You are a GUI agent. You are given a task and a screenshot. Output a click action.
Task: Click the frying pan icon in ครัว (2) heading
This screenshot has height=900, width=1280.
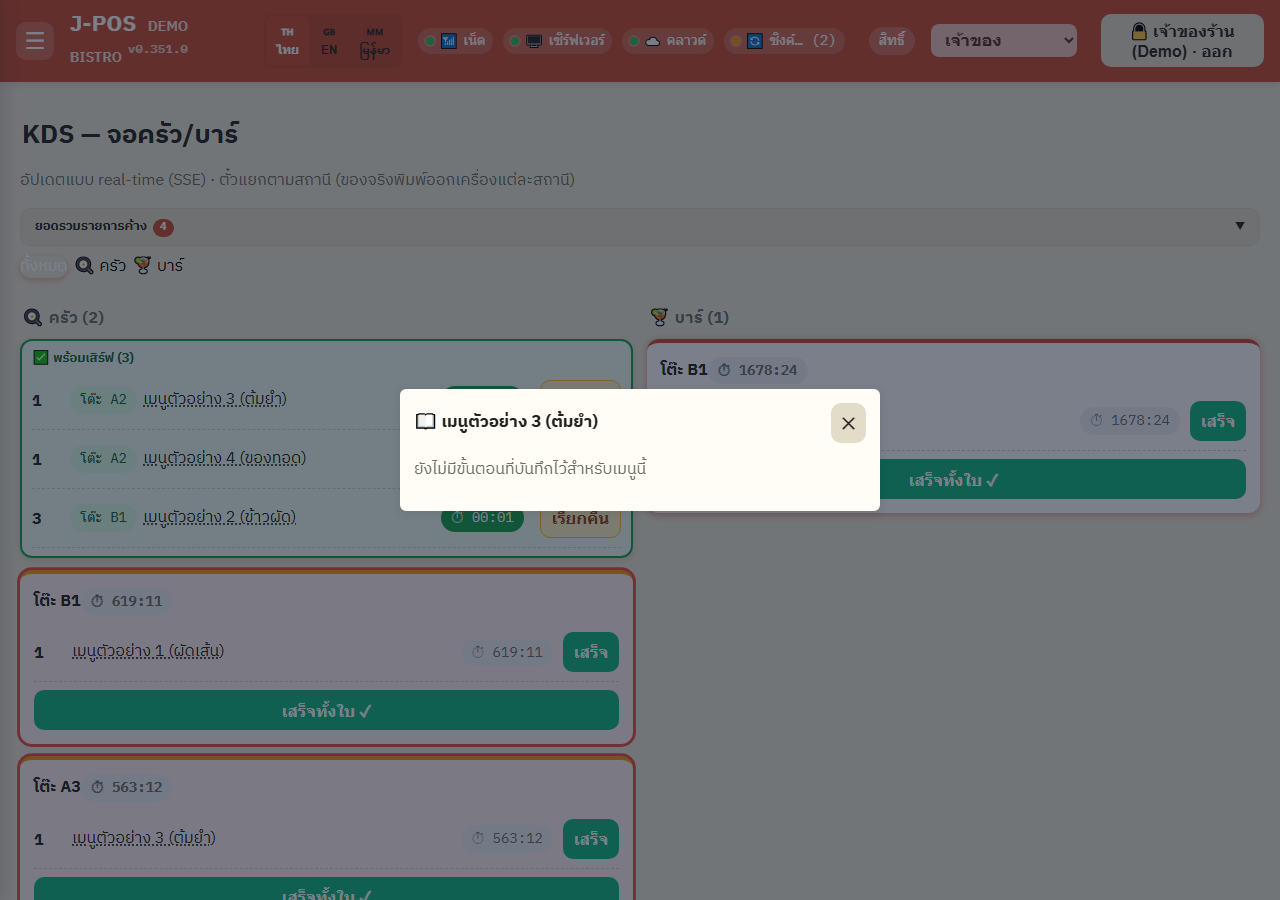pyautogui.click(x=33, y=318)
